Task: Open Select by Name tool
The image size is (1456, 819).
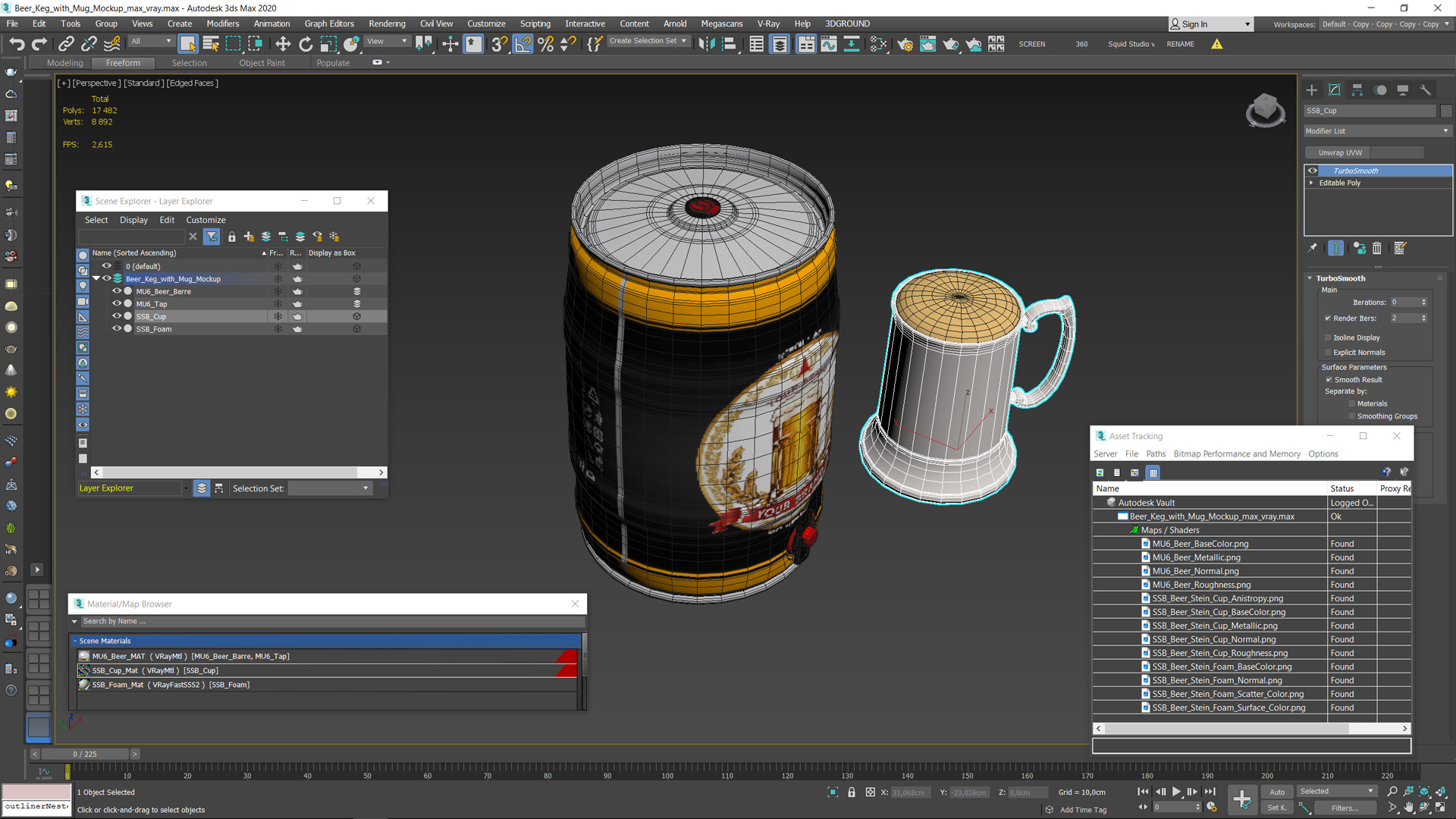Action: tap(211, 44)
